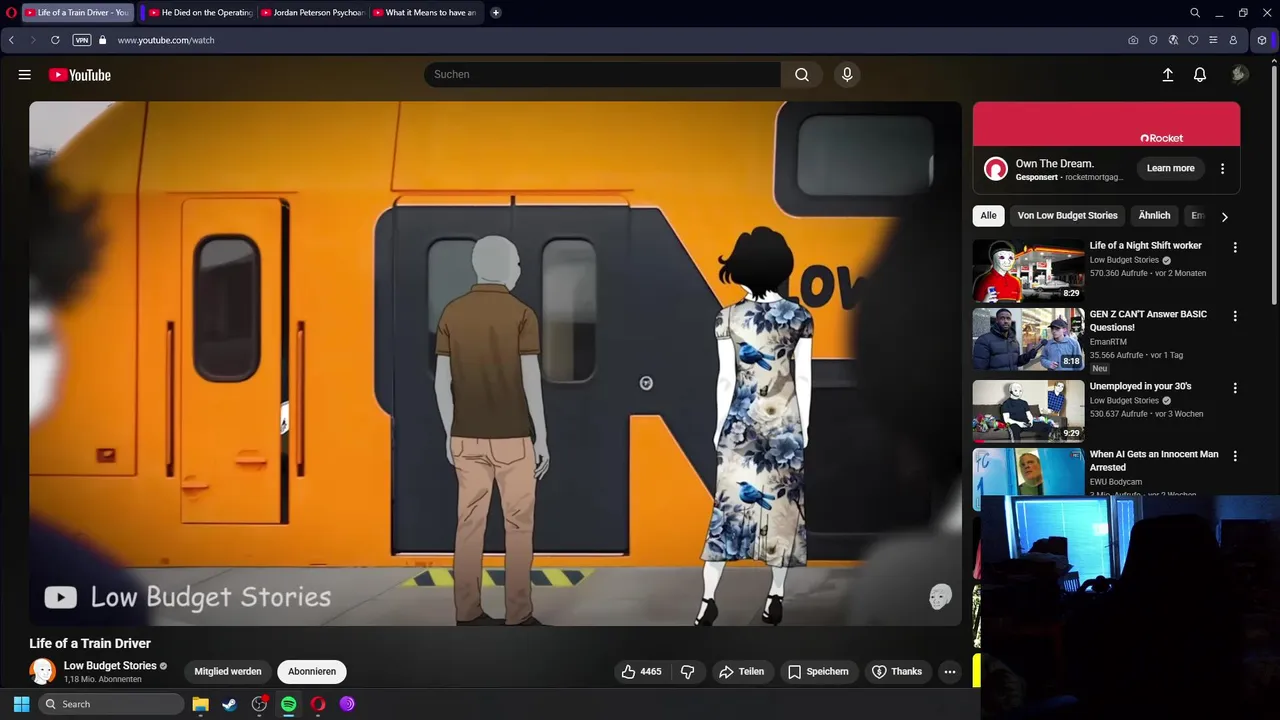View site security lock icon

pyautogui.click(x=102, y=40)
